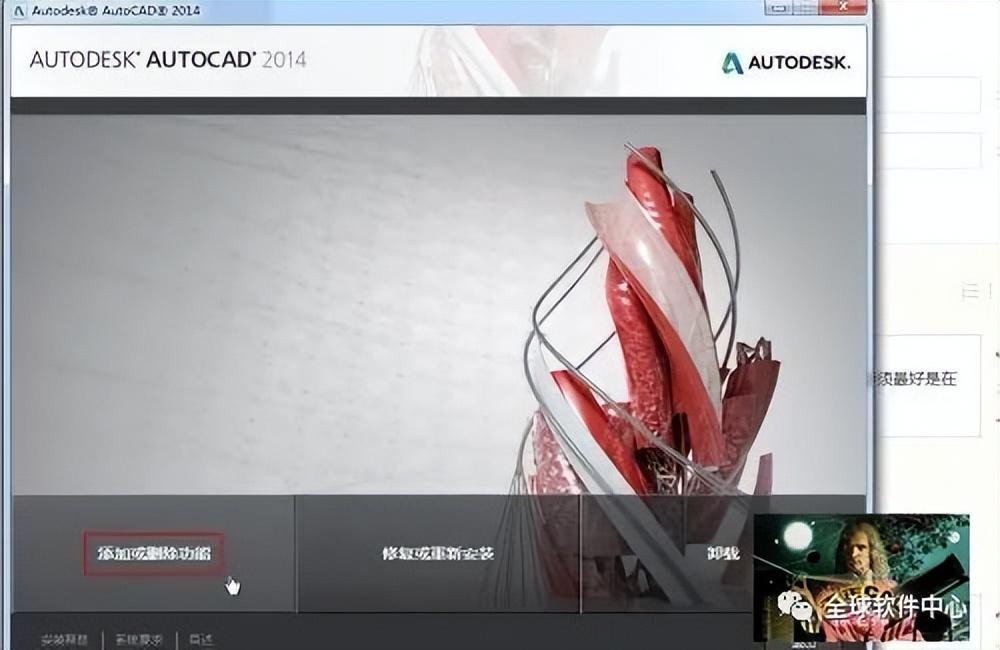This screenshot has height=650, width=1000.
Task: Click the 卸载 (Uninstall) button
Action: 723,553
